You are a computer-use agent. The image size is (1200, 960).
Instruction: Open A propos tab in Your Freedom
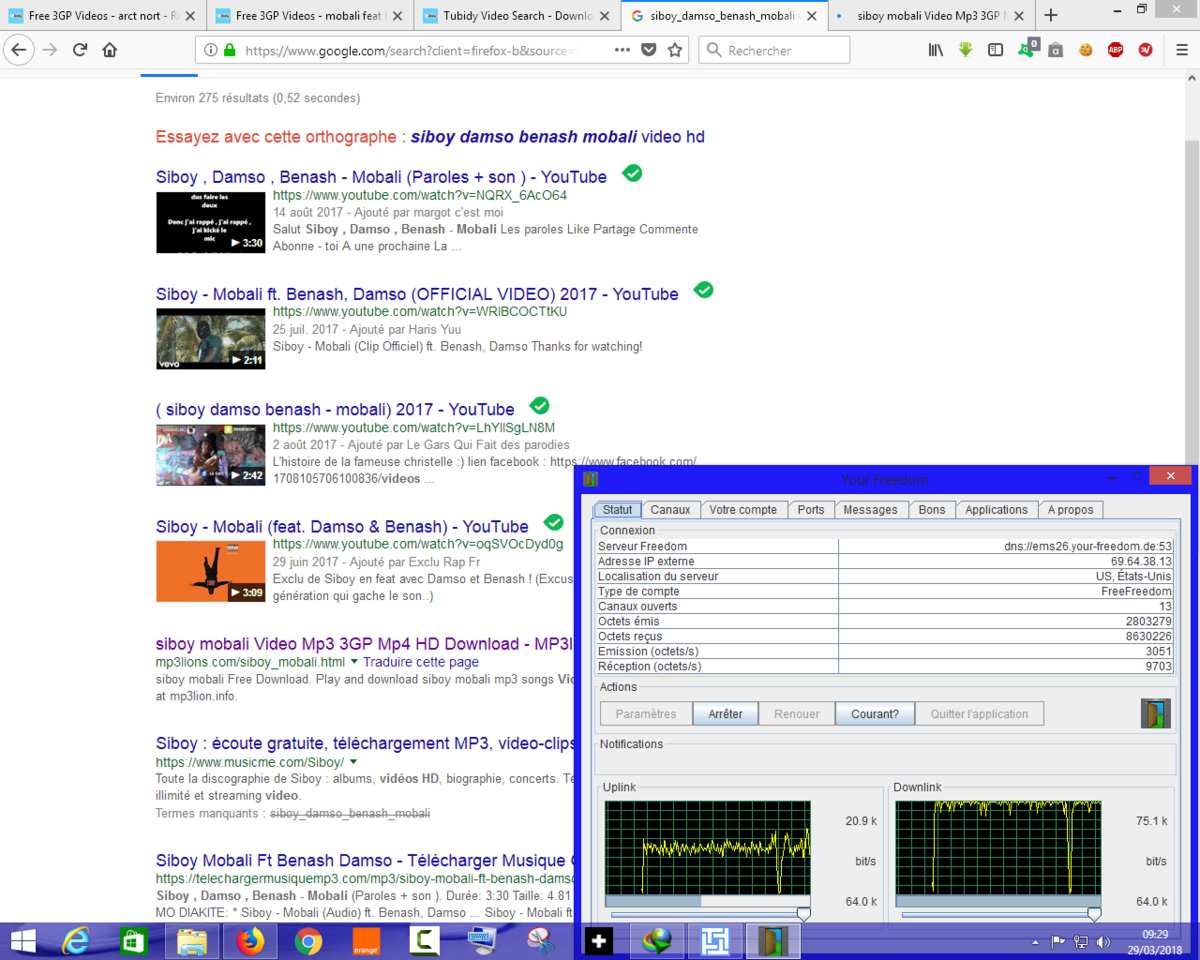(x=1070, y=510)
